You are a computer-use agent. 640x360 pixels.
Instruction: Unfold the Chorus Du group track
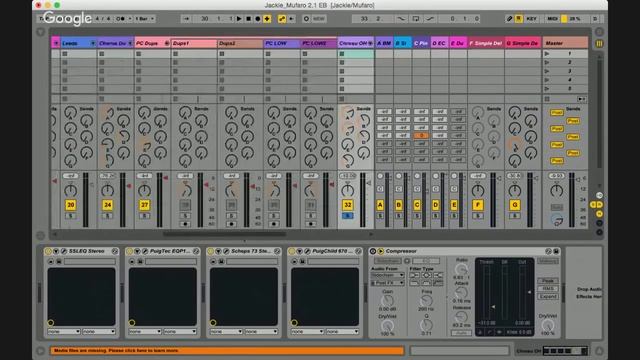coord(130,43)
